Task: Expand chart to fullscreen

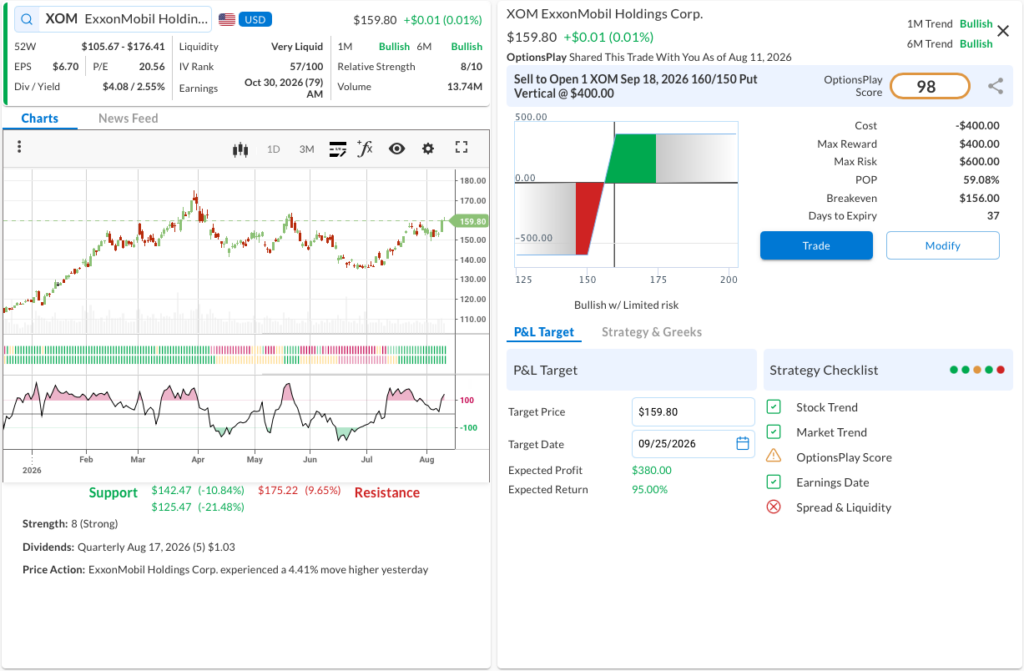Action: [462, 147]
